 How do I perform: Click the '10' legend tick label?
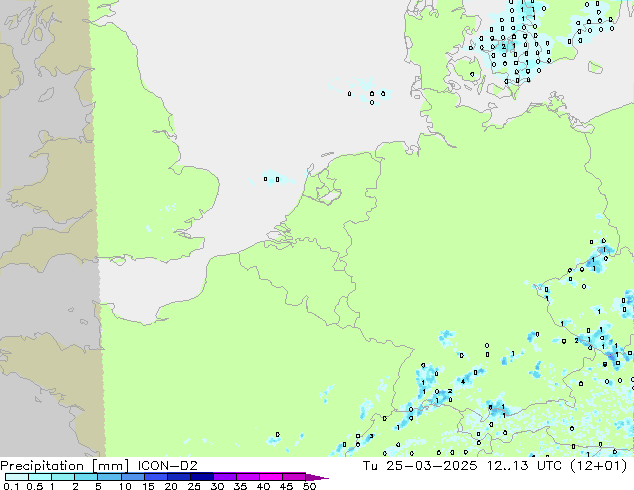click(125, 486)
